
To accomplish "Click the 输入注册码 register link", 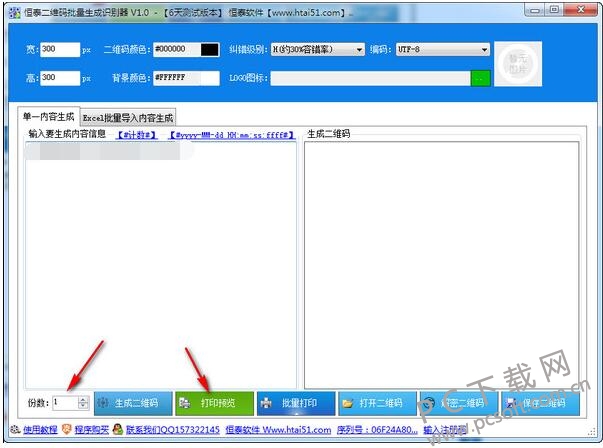I will 445,430.
